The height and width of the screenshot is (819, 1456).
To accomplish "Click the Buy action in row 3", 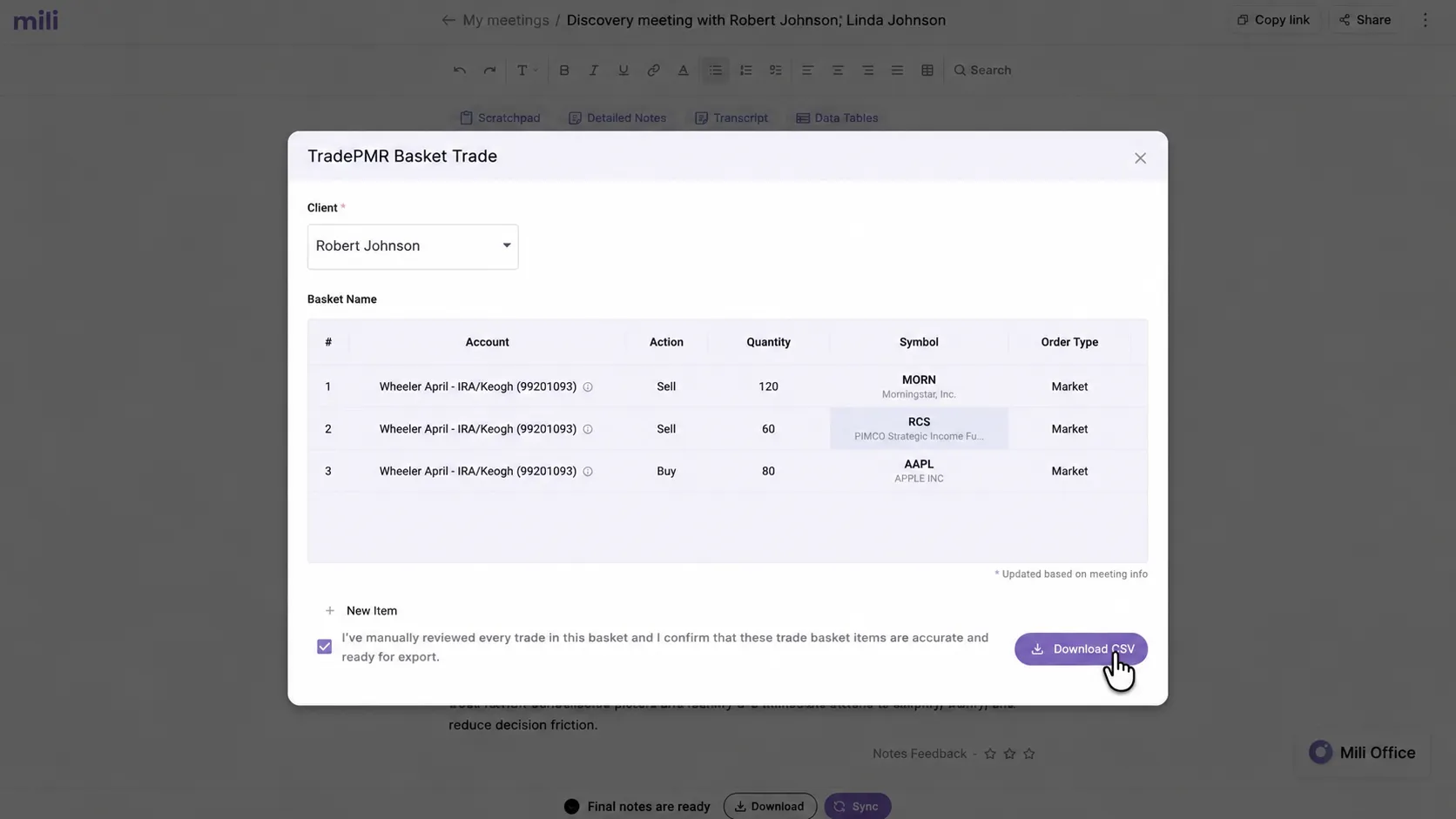I will click(x=666, y=471).
